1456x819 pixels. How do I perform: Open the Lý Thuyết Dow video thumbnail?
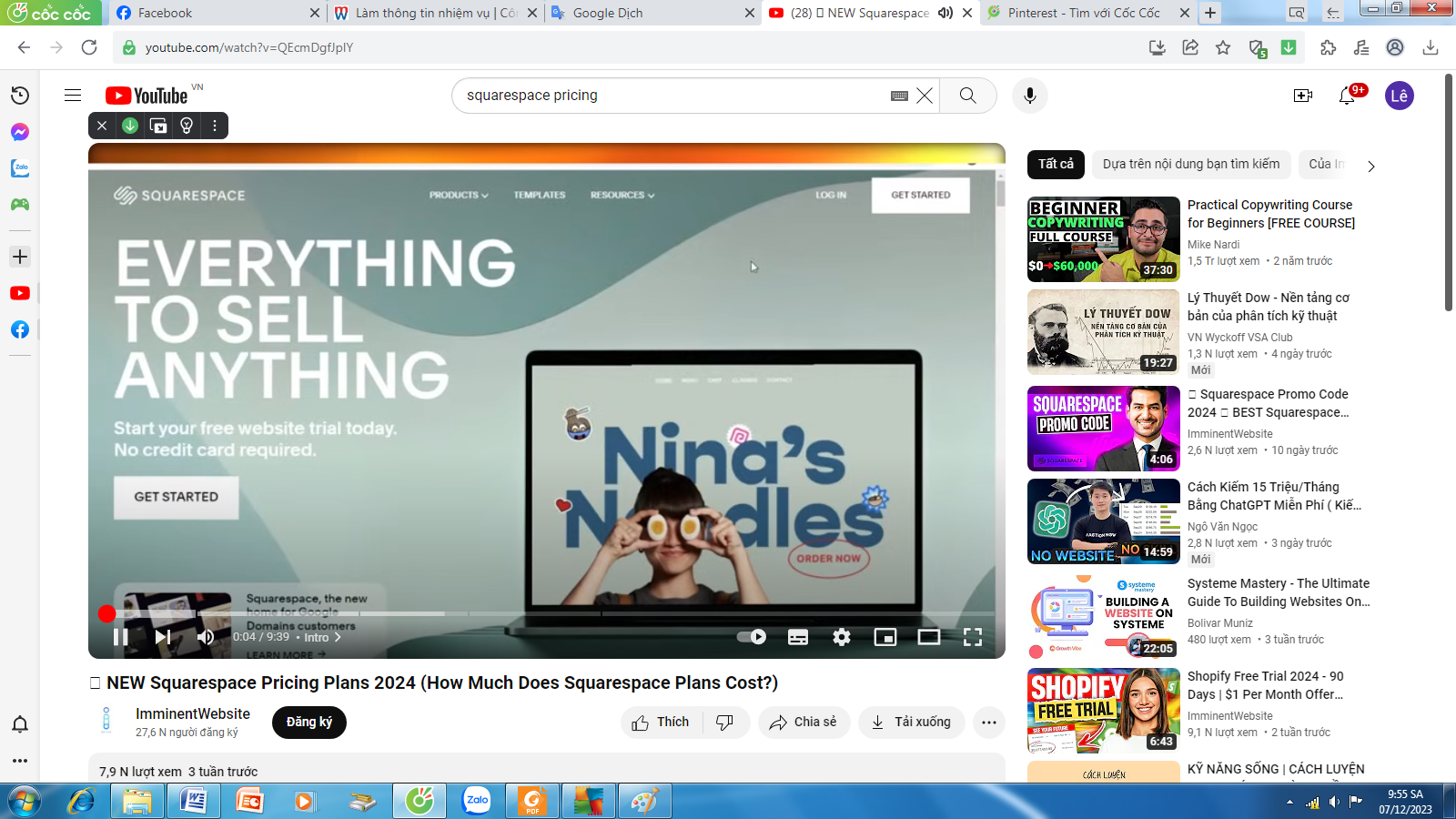1104,332
